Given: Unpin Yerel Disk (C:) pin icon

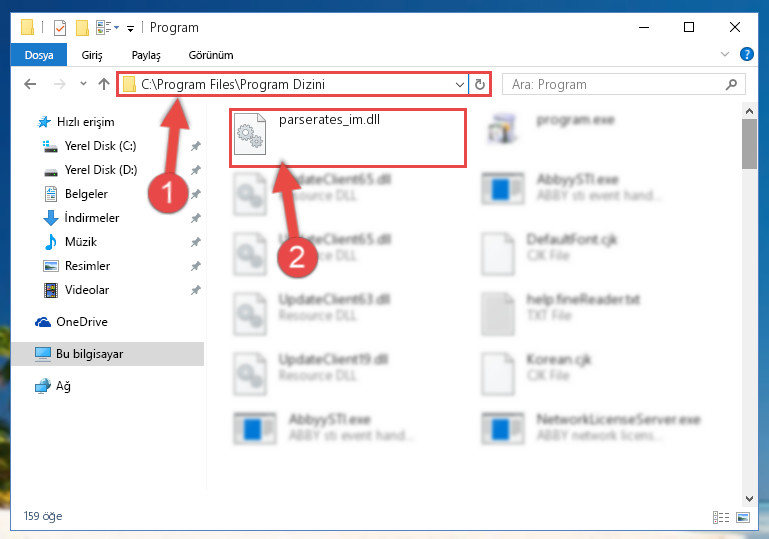Looking at the screenshot, I should tap(196, 146).
